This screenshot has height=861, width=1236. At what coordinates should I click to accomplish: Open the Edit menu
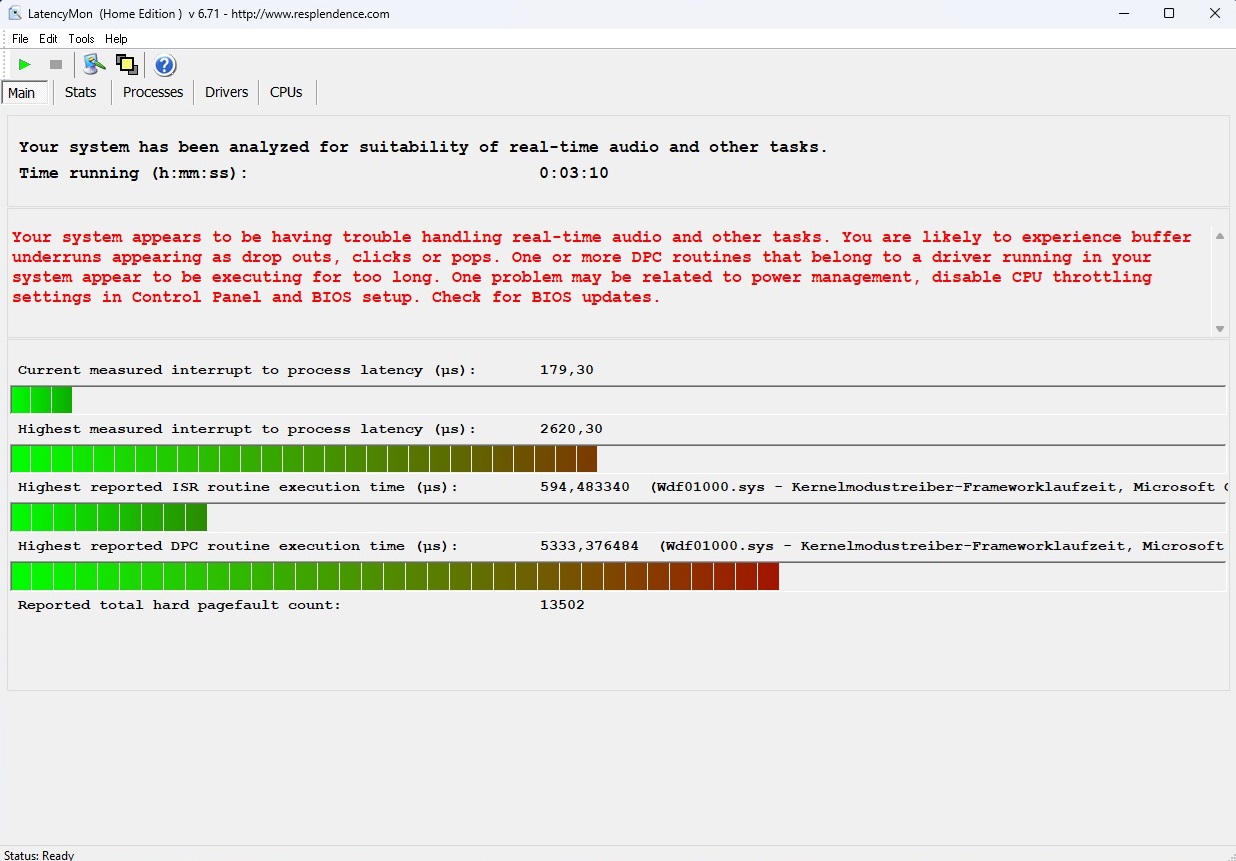48,39
